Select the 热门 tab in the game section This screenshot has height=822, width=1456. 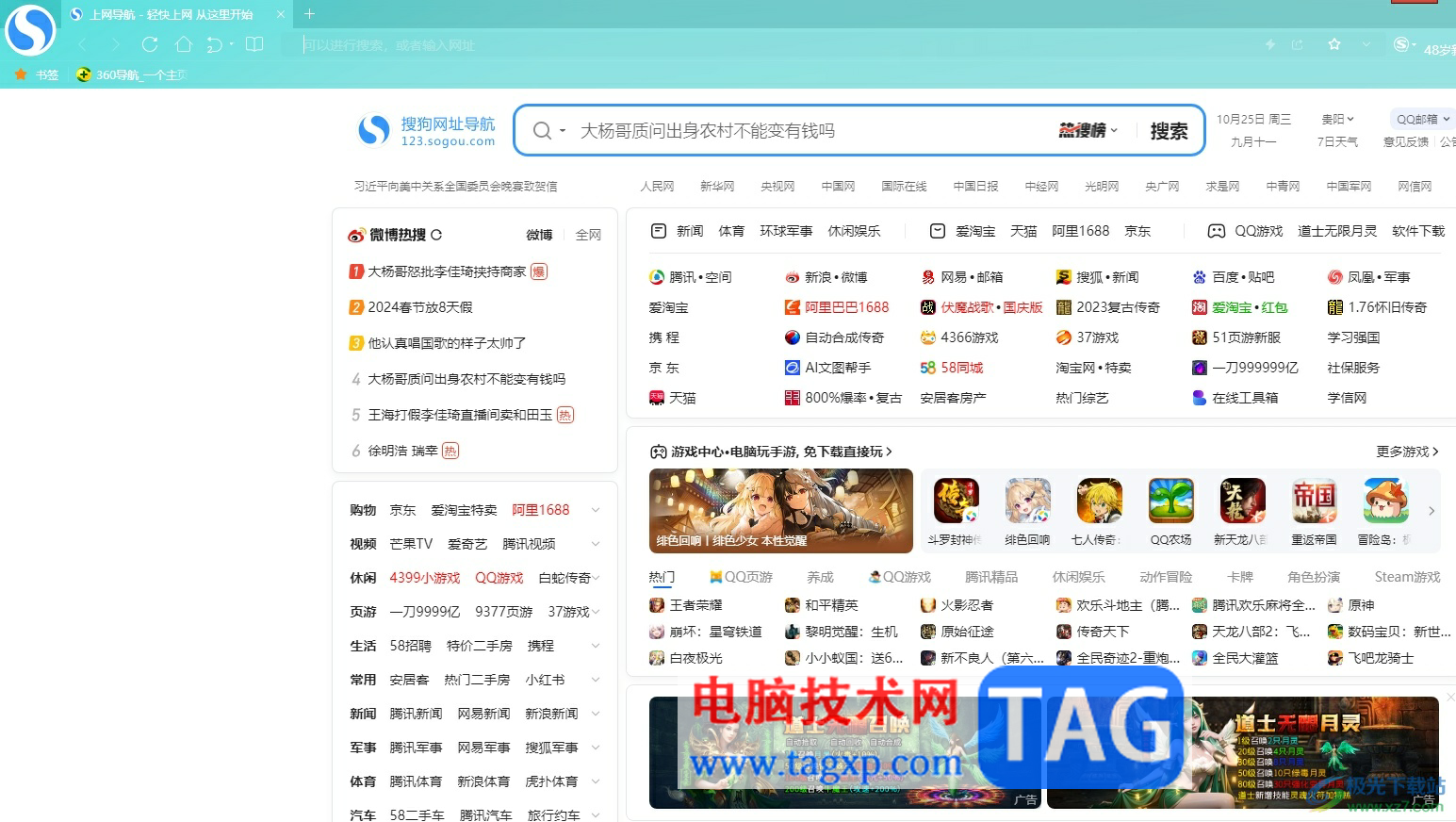pyautogui.click(x=663, y=576)
